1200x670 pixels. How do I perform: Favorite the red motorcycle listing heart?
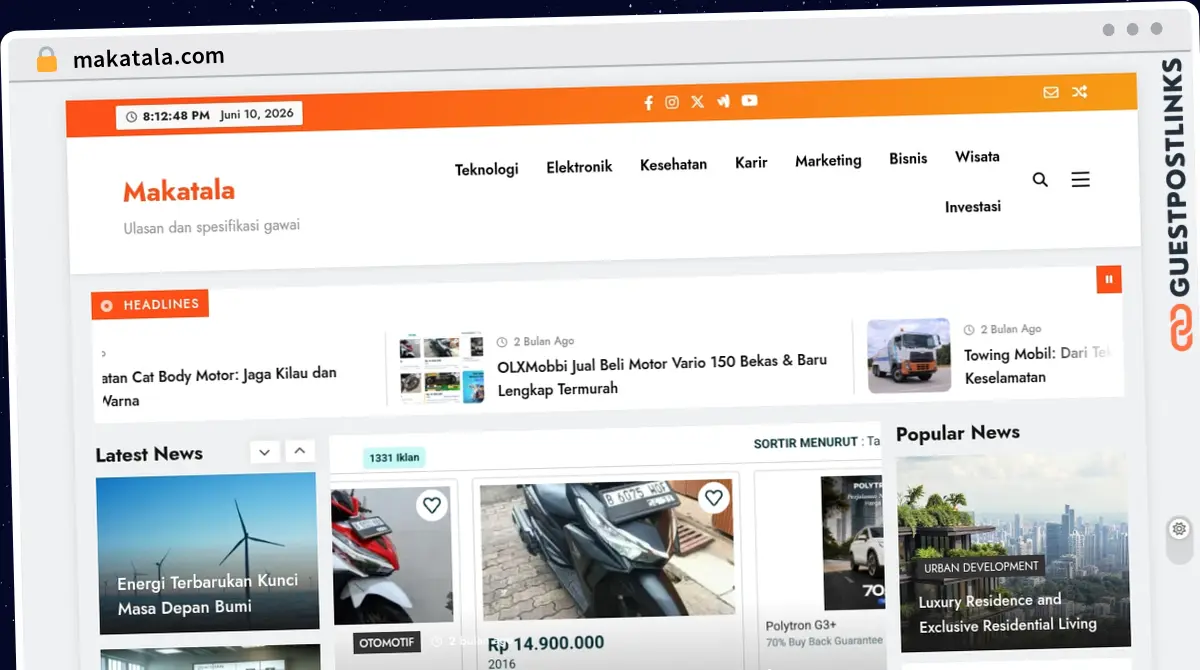pos(431,505)
